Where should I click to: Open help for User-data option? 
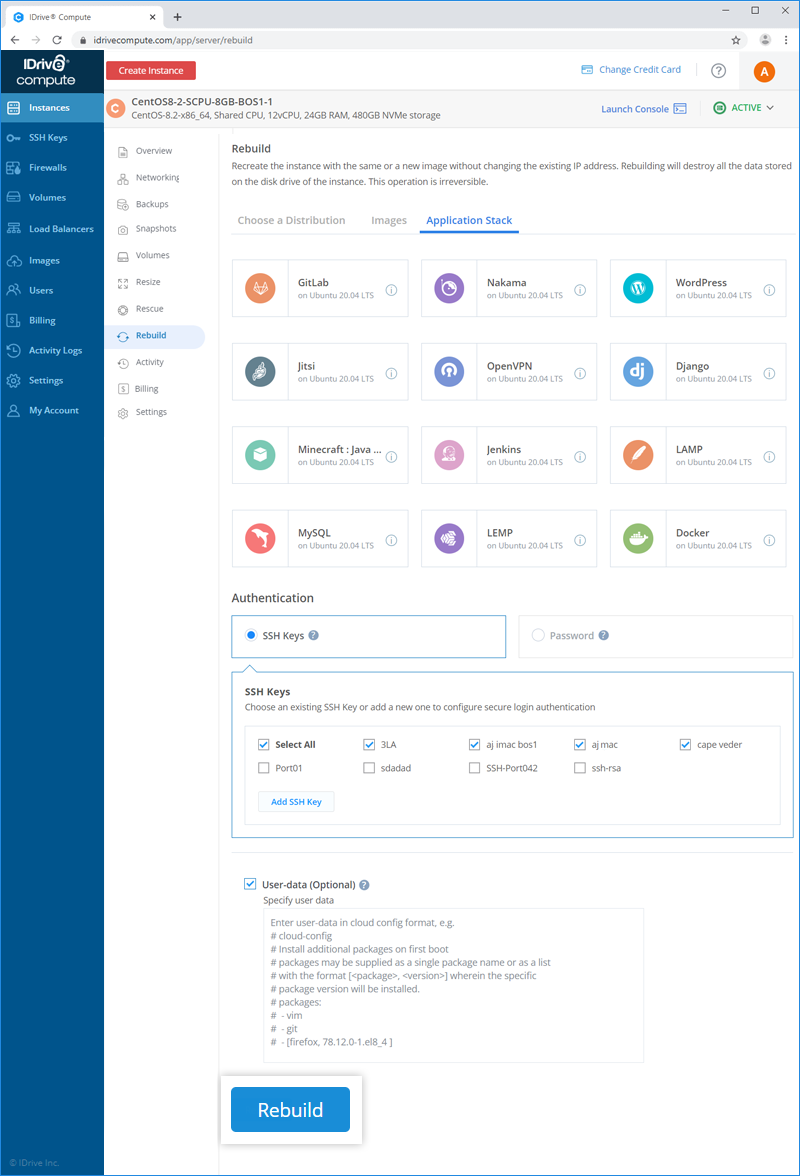[364, 885]
